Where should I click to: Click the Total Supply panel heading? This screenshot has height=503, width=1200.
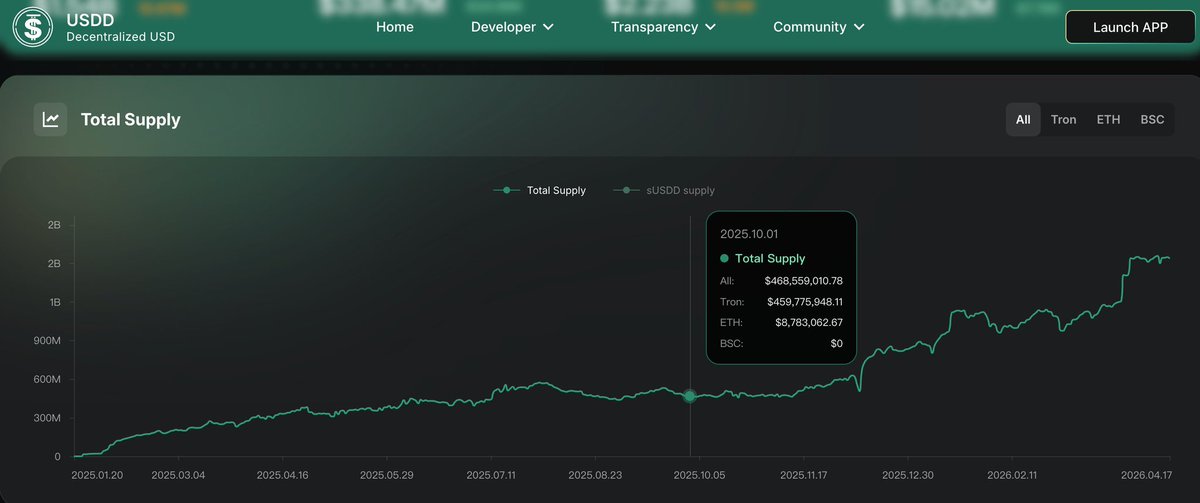[131, 120]
